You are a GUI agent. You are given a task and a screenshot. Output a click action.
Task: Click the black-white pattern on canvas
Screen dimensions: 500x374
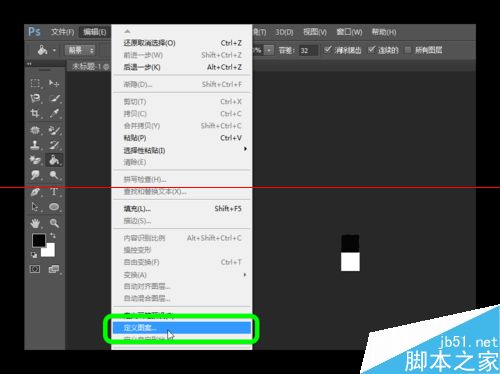(x=350, y=253)
